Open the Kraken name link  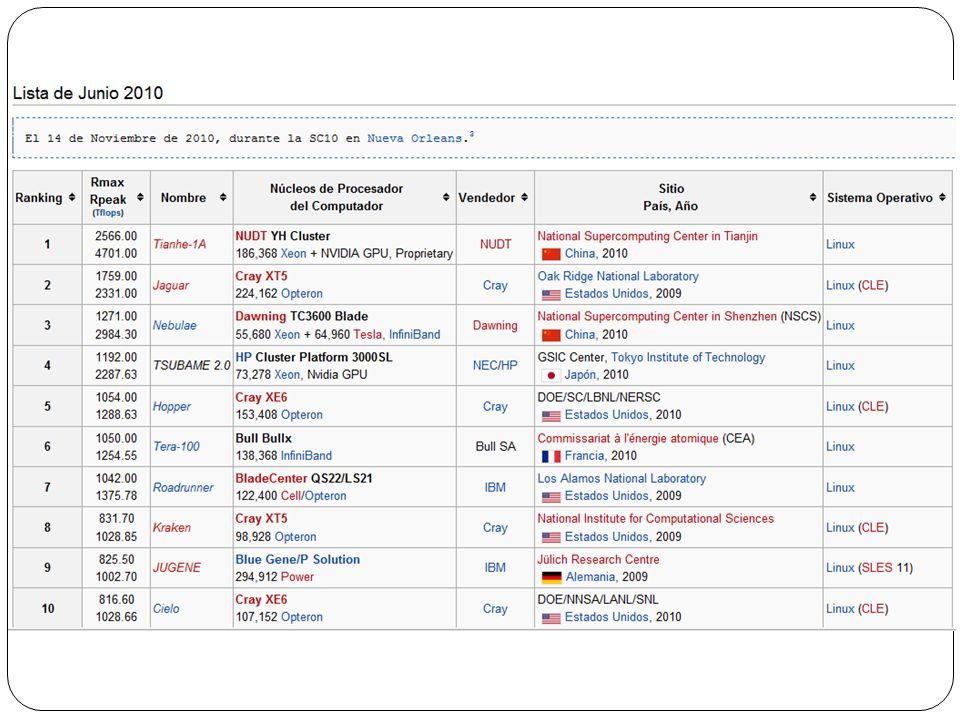point(171,528)
